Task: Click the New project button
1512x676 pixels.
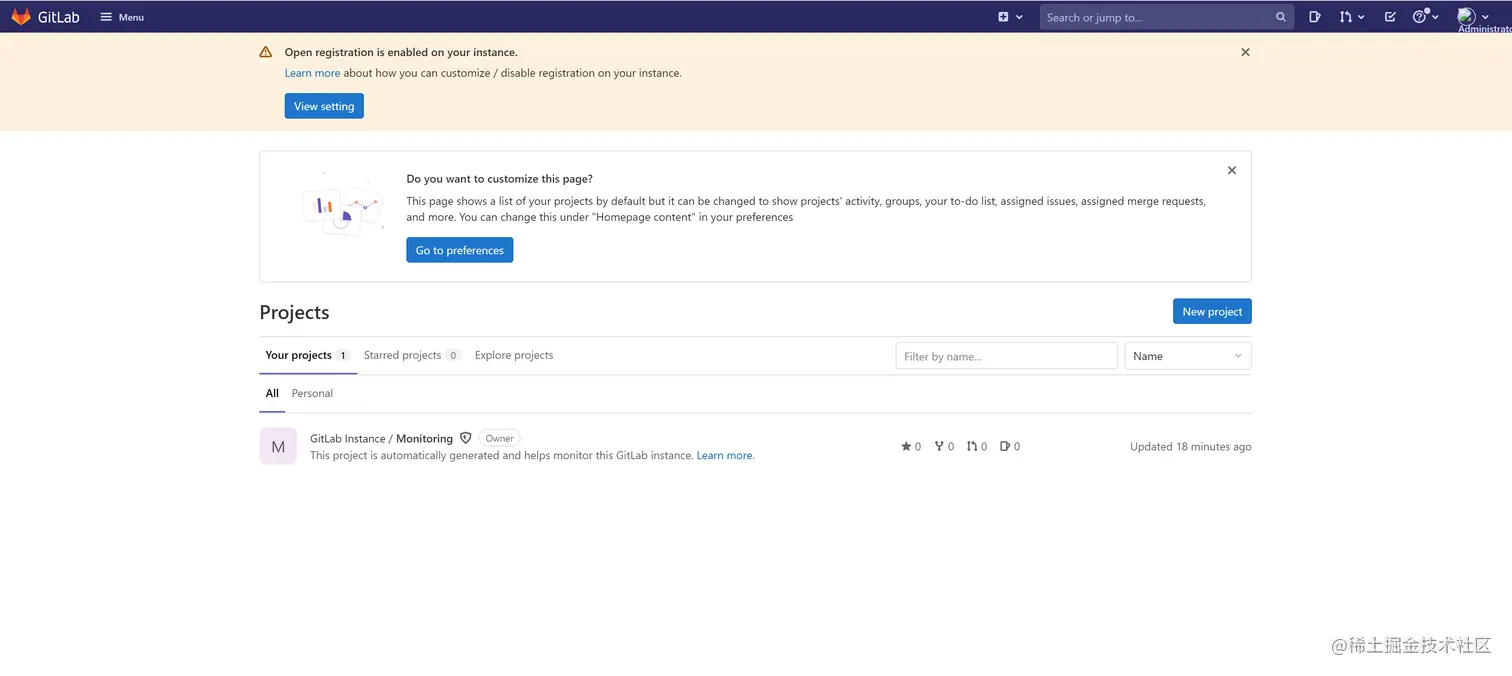Action: pyautogui.click(x=1212, y=312)
